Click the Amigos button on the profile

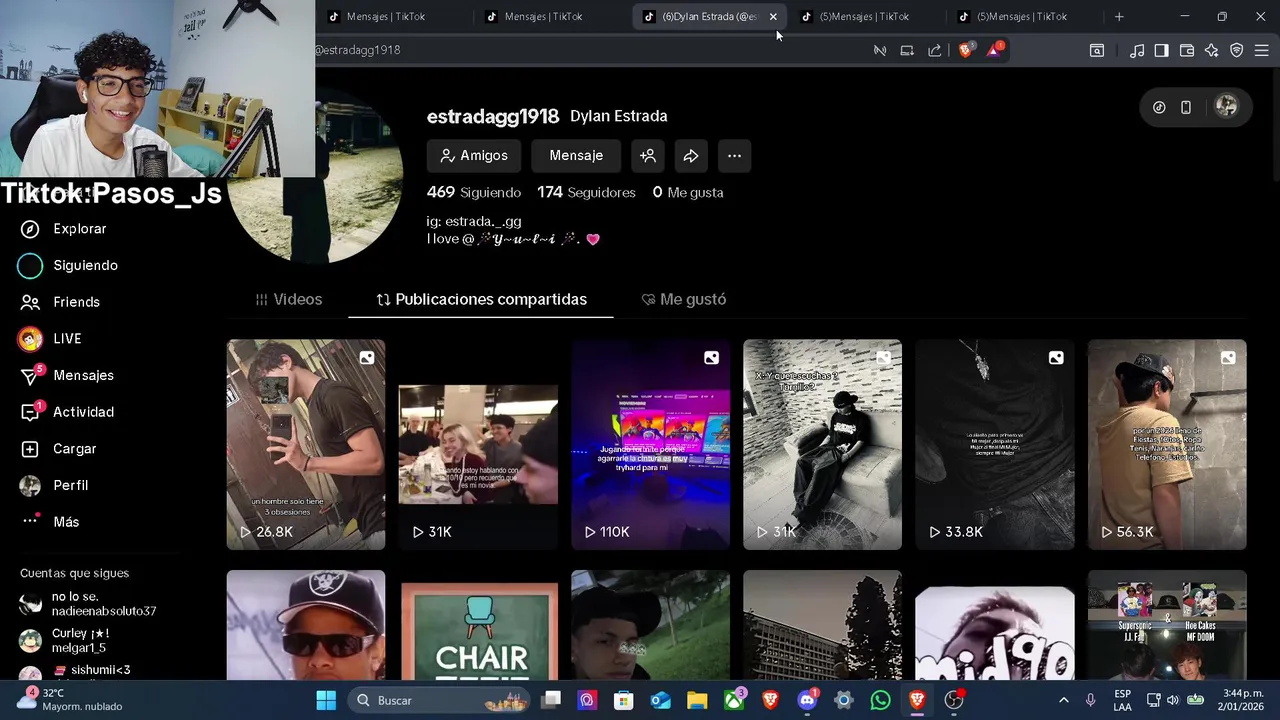(x=474, y=156)
